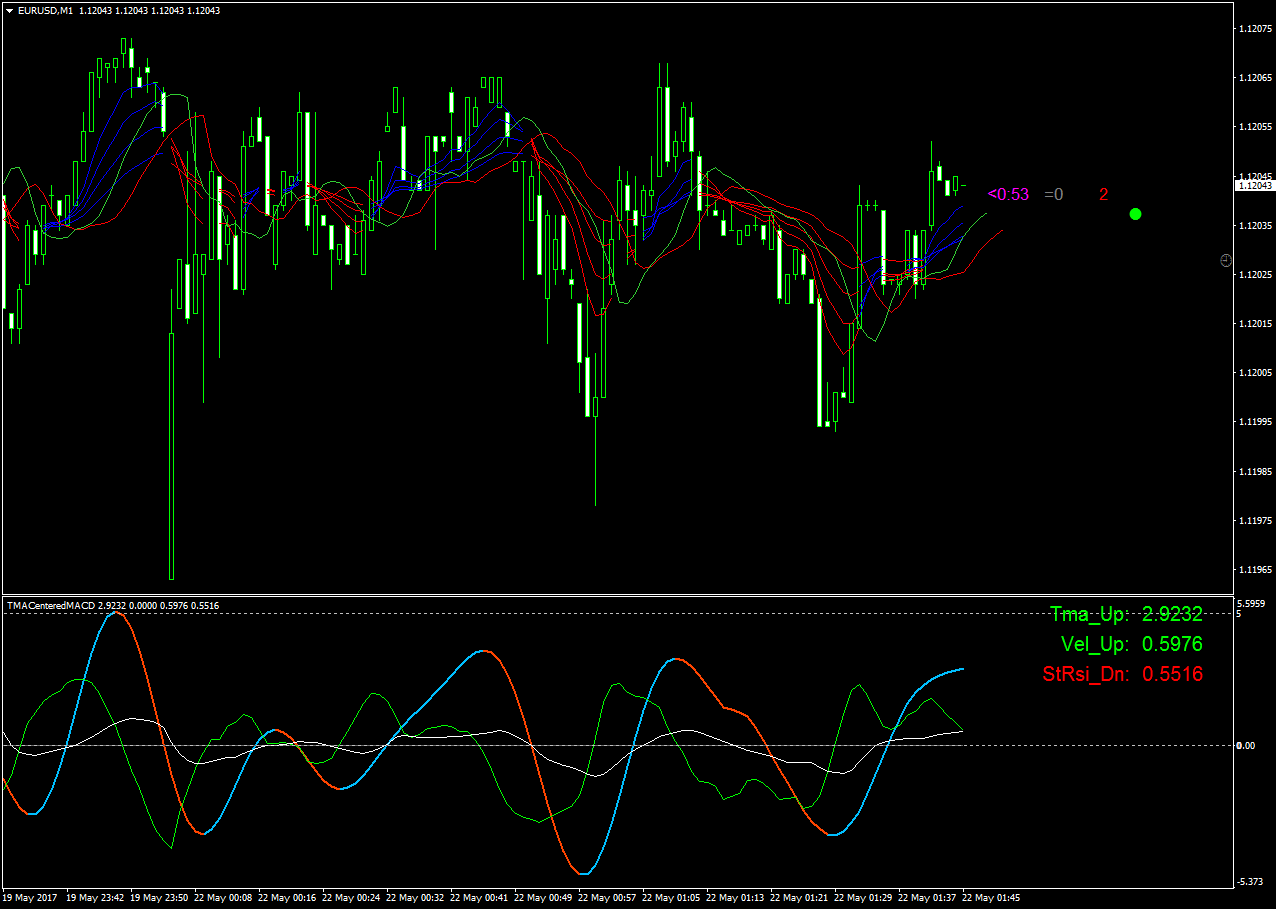Click the 19 May 23:42 time label
This screenshot has width=1276, height=909.
click(98, 897)
